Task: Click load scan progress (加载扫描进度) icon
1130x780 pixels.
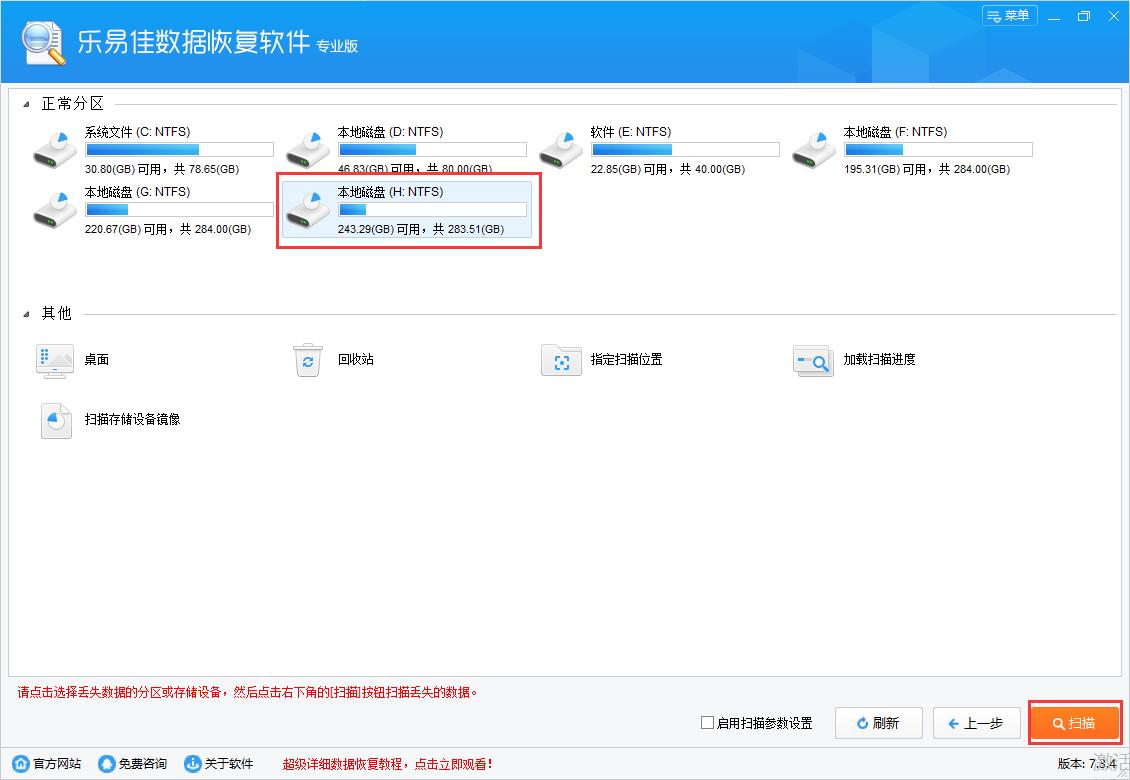Action: (x=813, y=360)
